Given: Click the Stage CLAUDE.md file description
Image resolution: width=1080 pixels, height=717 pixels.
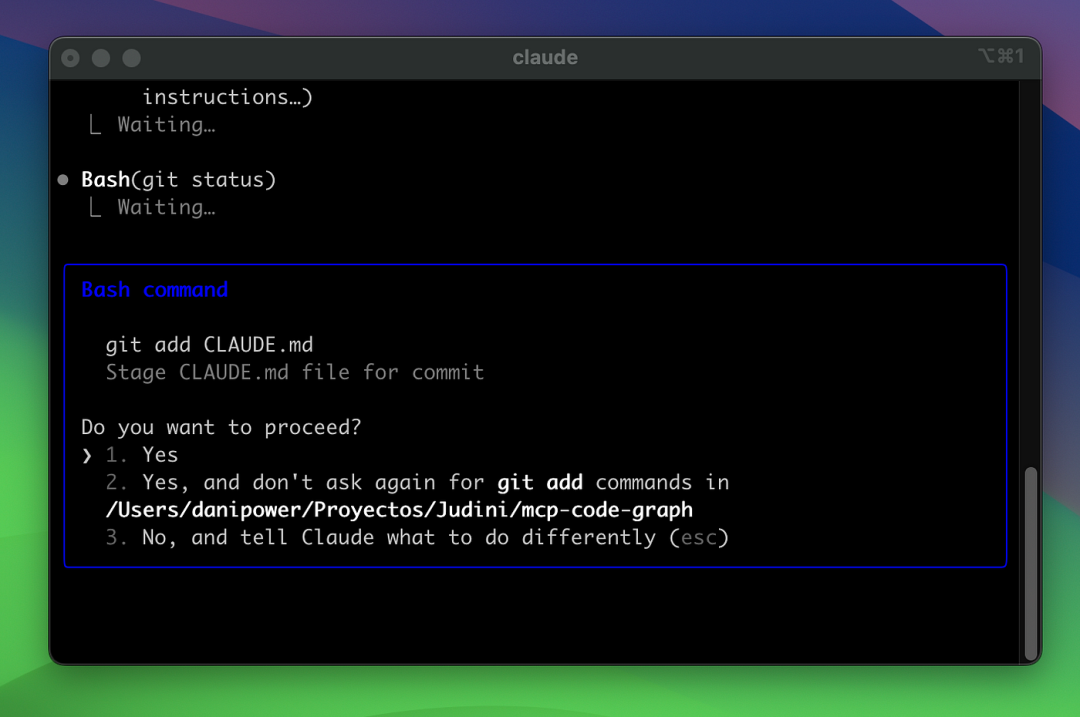Looking at the screenshot, I should pos(295,373).
